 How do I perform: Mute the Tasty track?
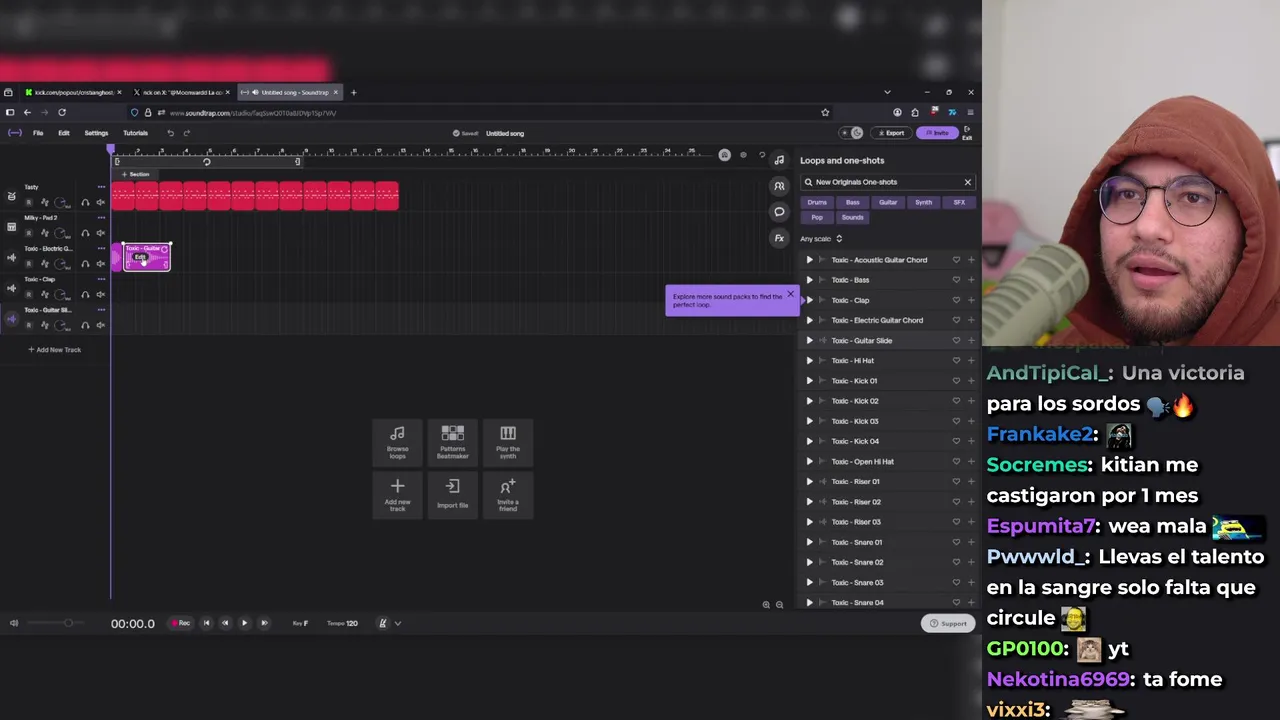(101, 202)
